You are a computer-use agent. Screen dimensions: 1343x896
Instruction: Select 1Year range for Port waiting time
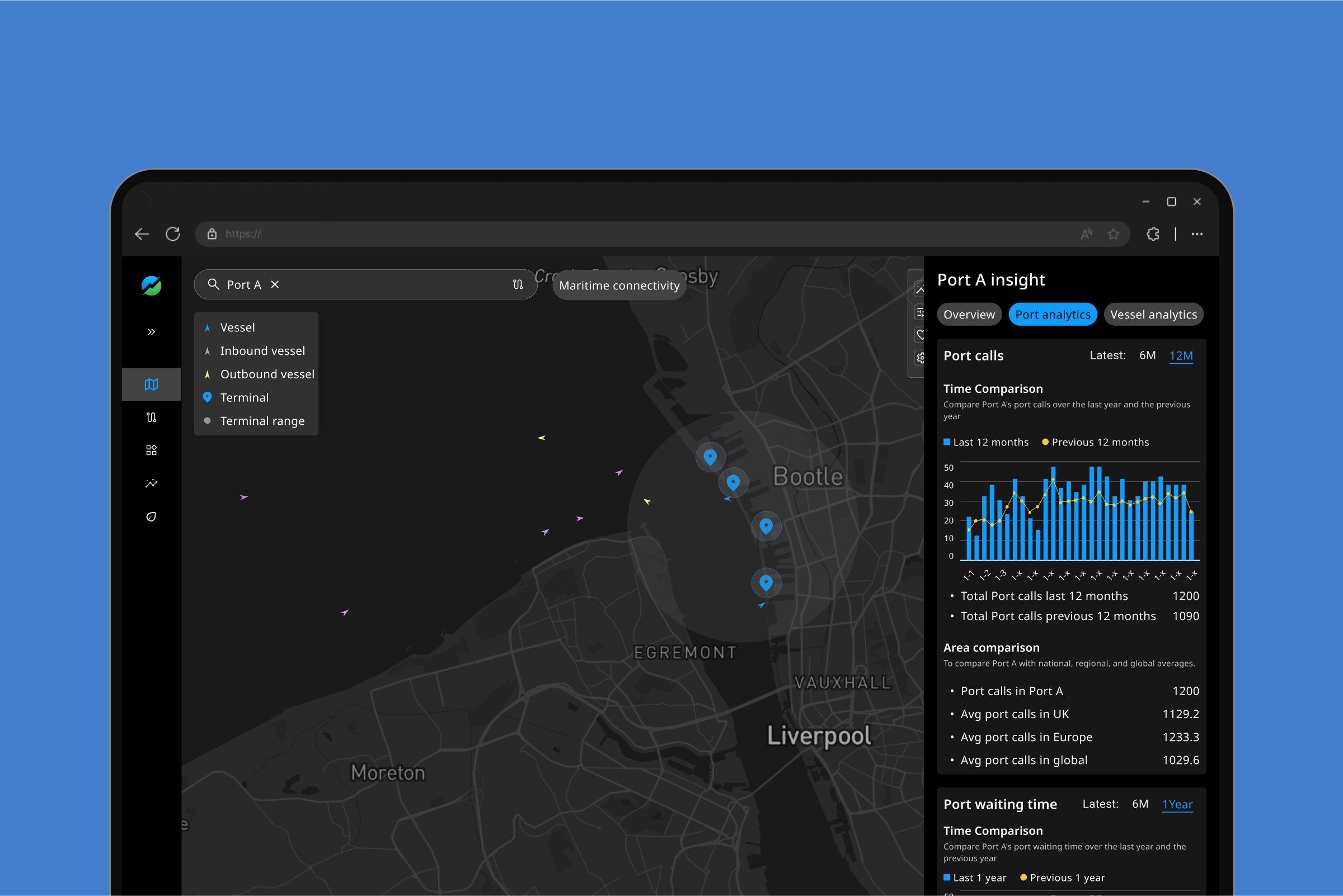[x=1177, y=804]
